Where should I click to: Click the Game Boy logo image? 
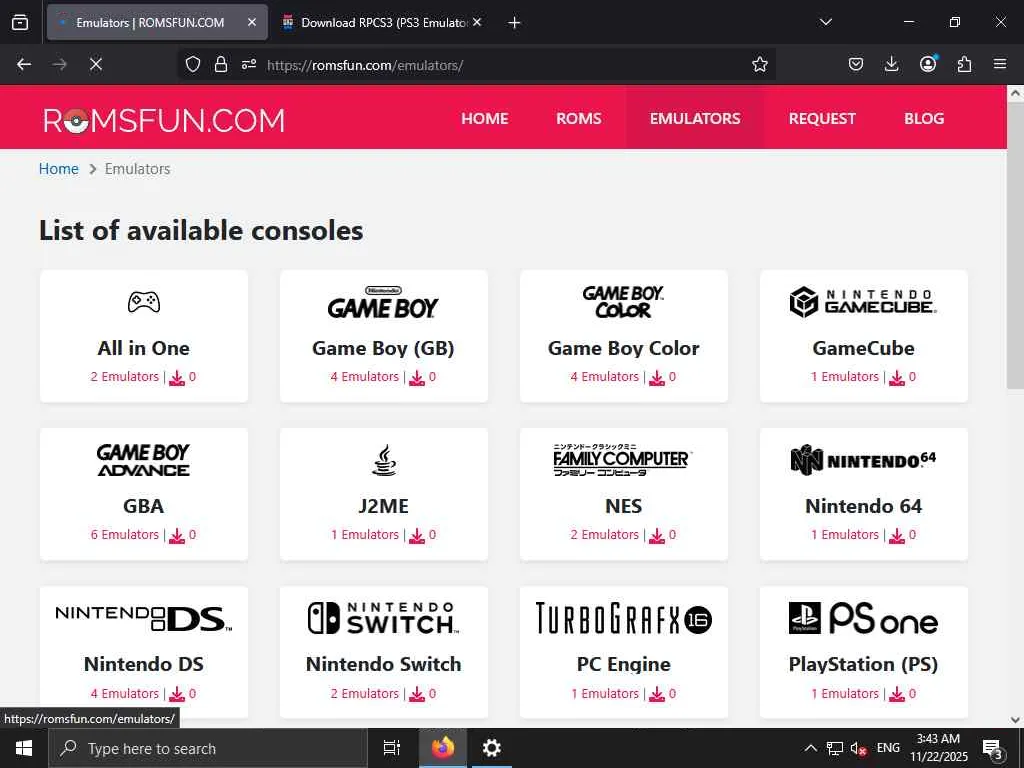[383, 303]
